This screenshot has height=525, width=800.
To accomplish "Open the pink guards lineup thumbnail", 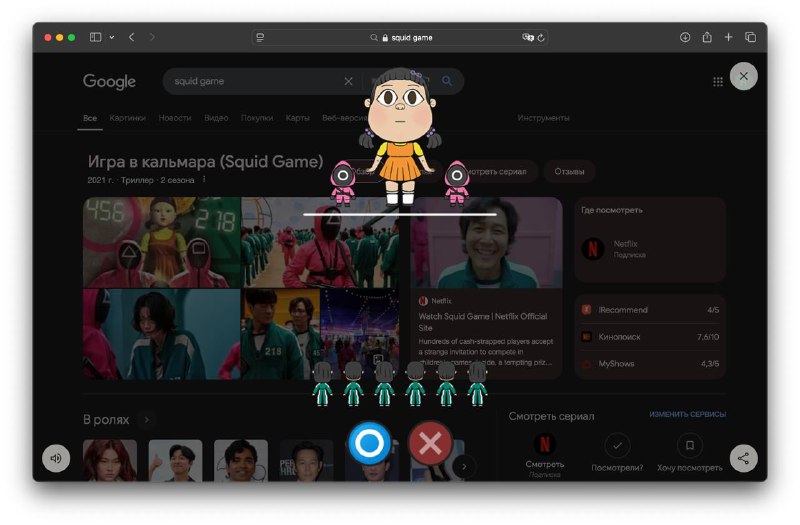I will [x=320, y=242].
